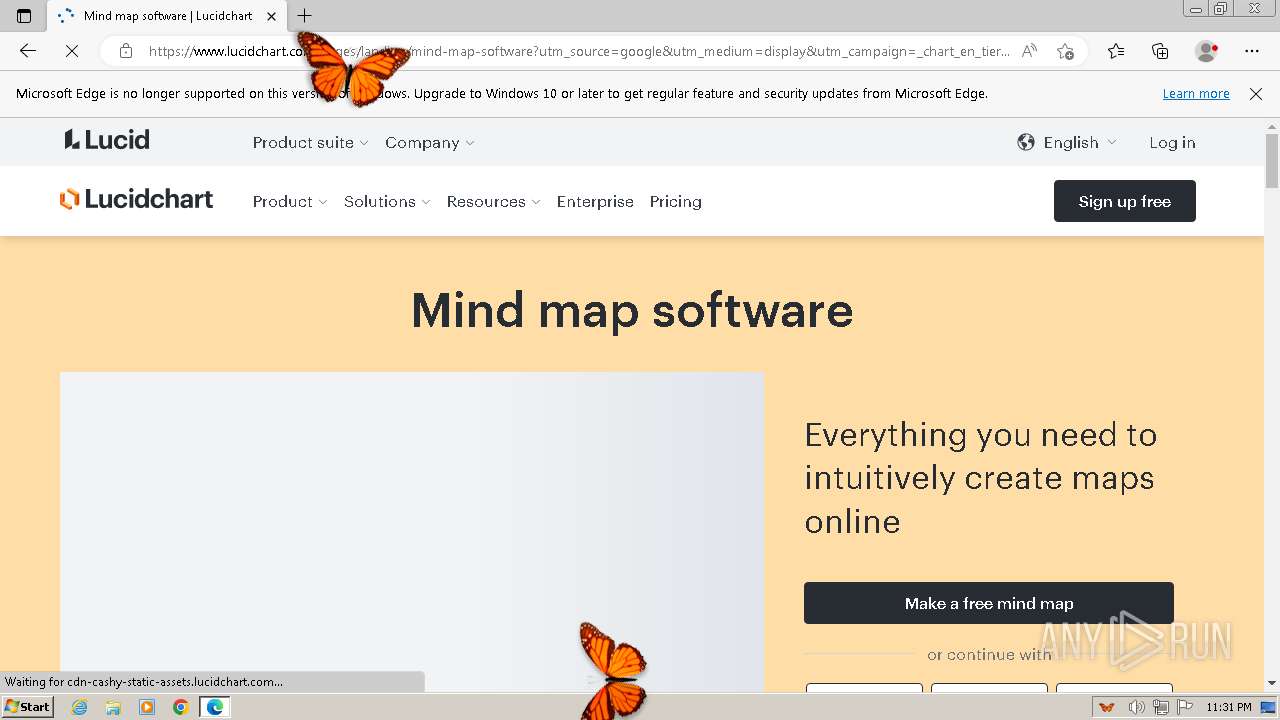
Task: Open the Enterprise page
Action: 595,201
